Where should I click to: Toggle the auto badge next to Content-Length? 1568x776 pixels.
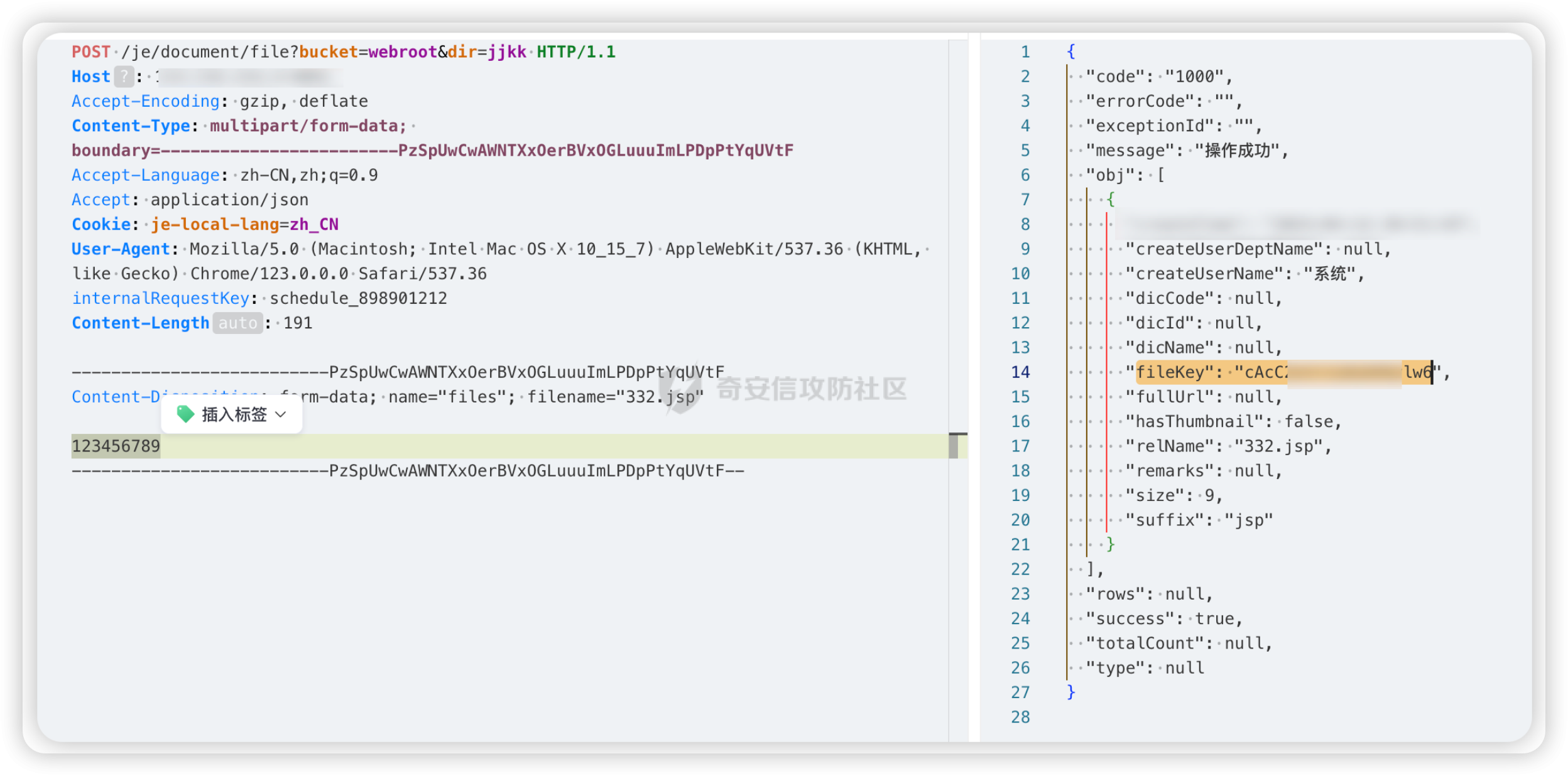(237, 323)
